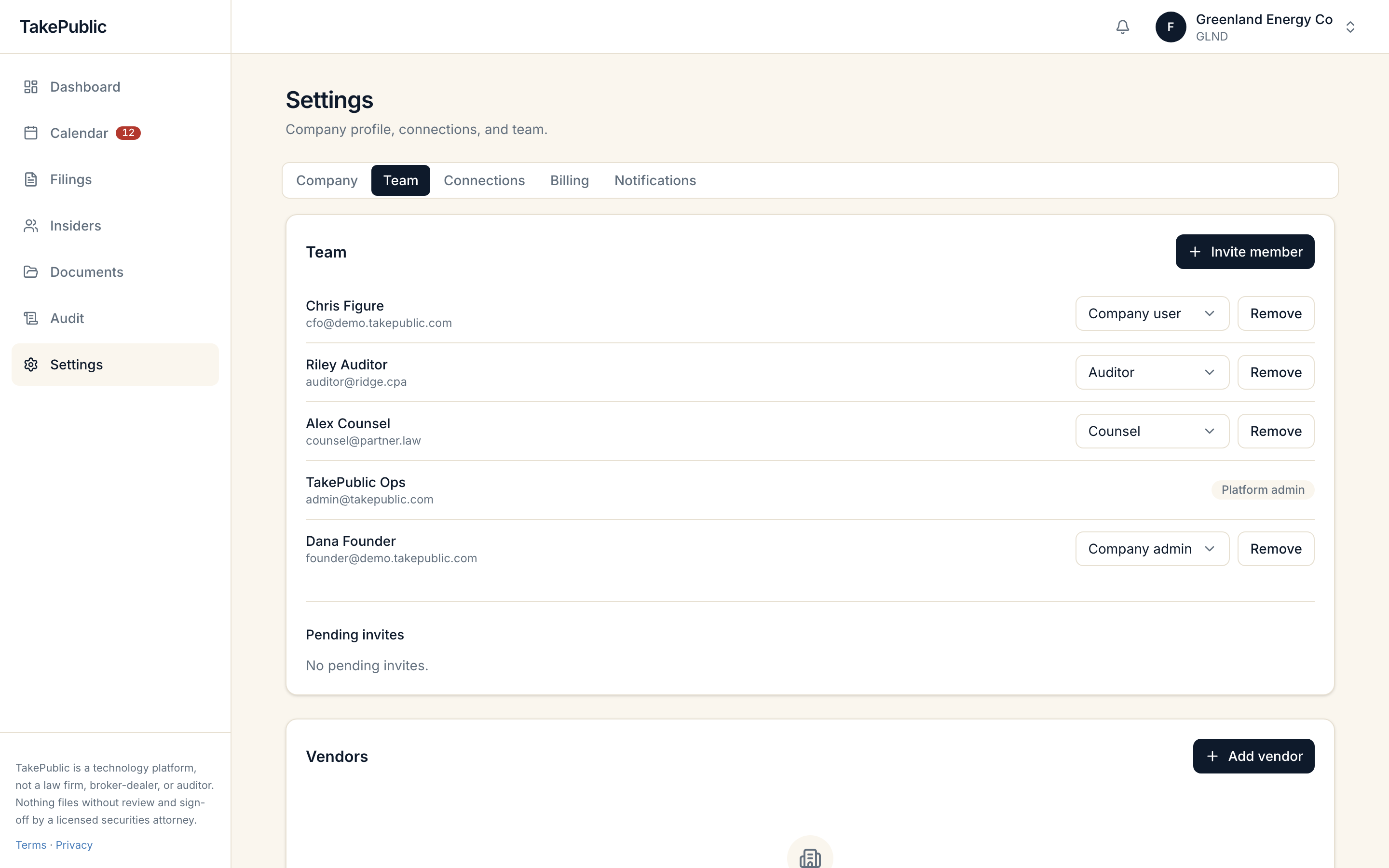Navigate to Documents page
The width and height of the screenshot is (1389, 868).
[115, 271]
